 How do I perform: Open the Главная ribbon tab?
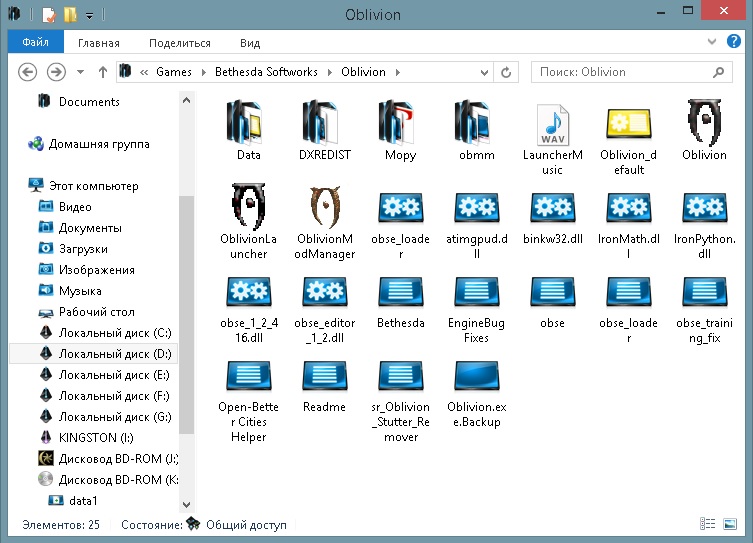[98, 43]
